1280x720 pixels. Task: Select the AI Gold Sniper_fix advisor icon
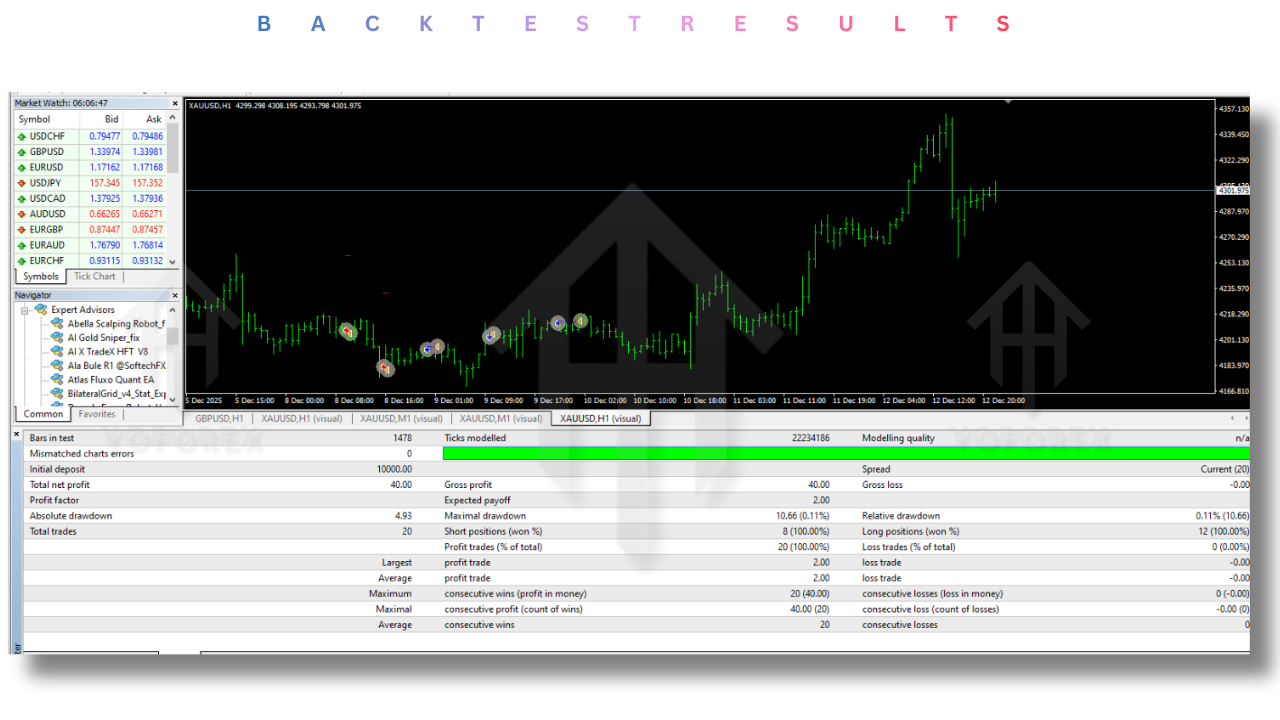(55, 337)
